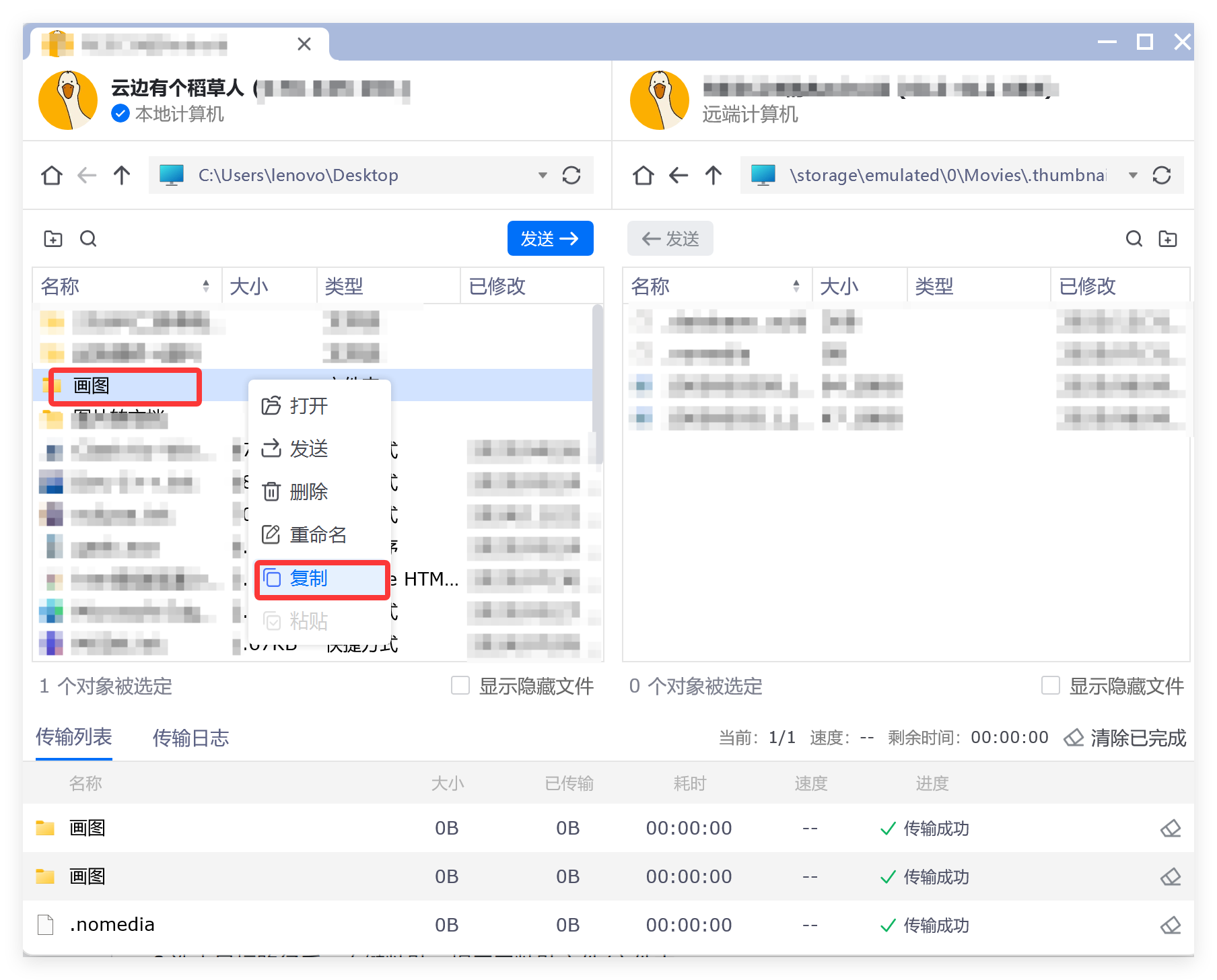The height and width of the screenshot is (980, 1217).
Task: Click remote 已修改 column header
Action: 1121,286
